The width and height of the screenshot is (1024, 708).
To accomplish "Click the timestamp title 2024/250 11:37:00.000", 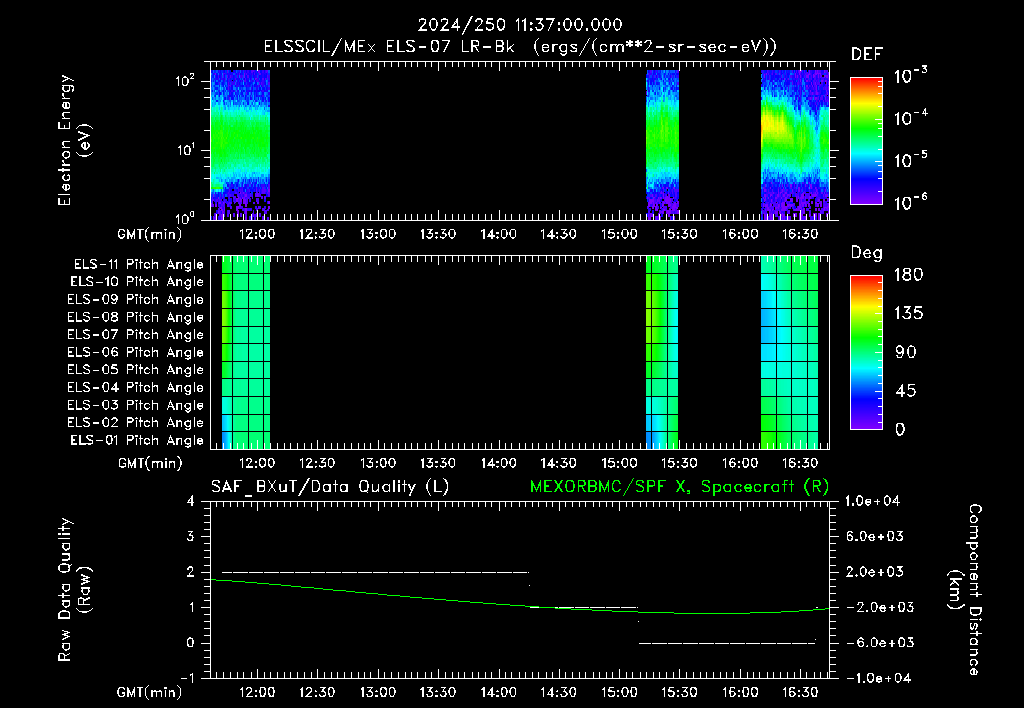I will pyautogui.click(x=520, y=25).
